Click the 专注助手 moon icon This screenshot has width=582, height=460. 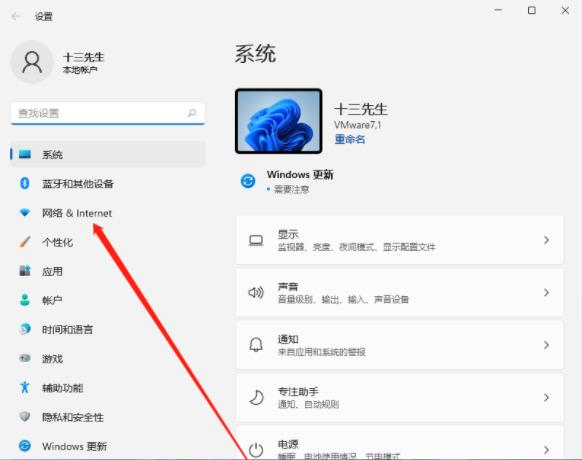click(x=256, y=398)
